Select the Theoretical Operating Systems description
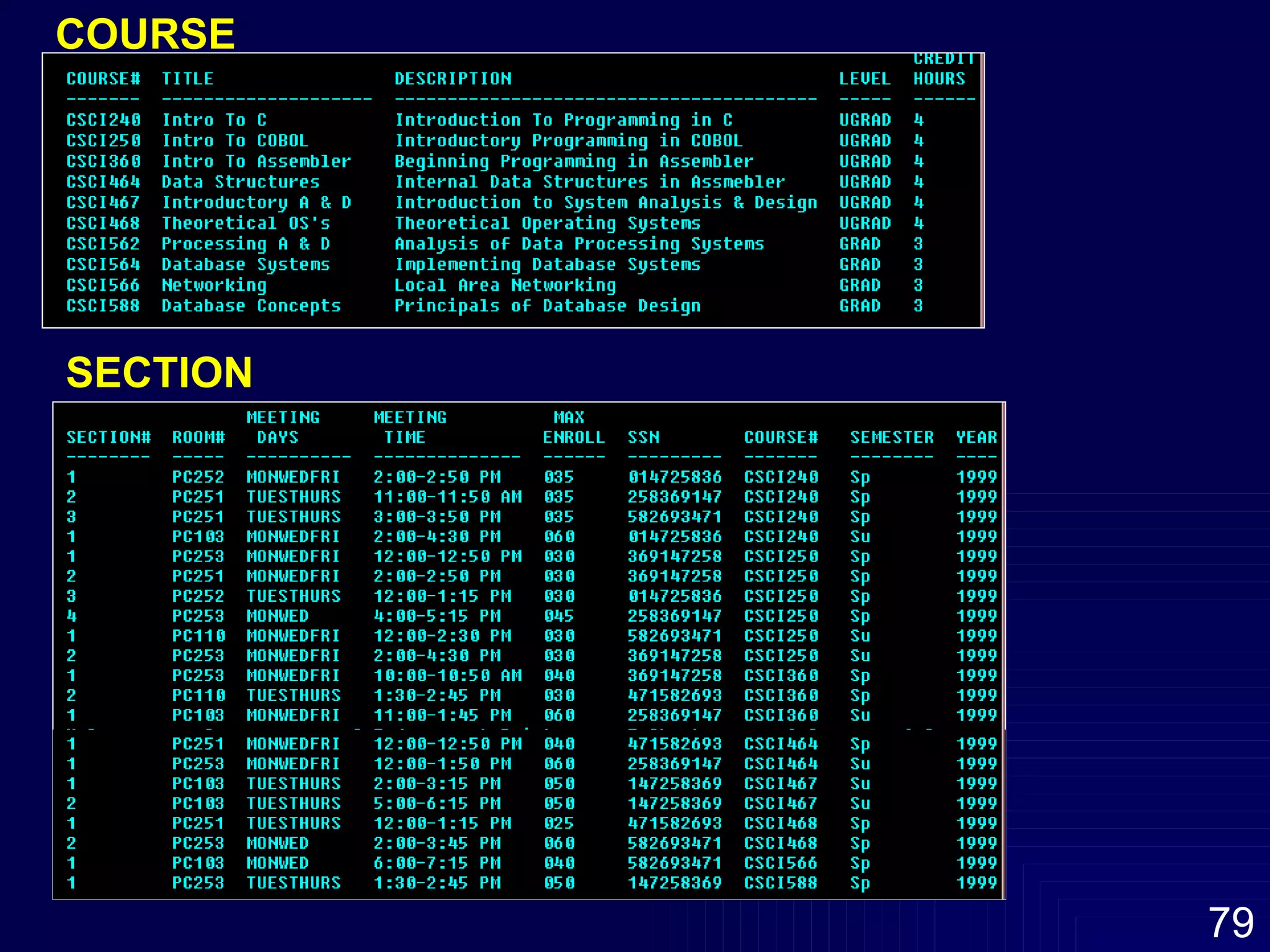The width and height of the screenshot is (1270, 952). click(x=548, y=223)
